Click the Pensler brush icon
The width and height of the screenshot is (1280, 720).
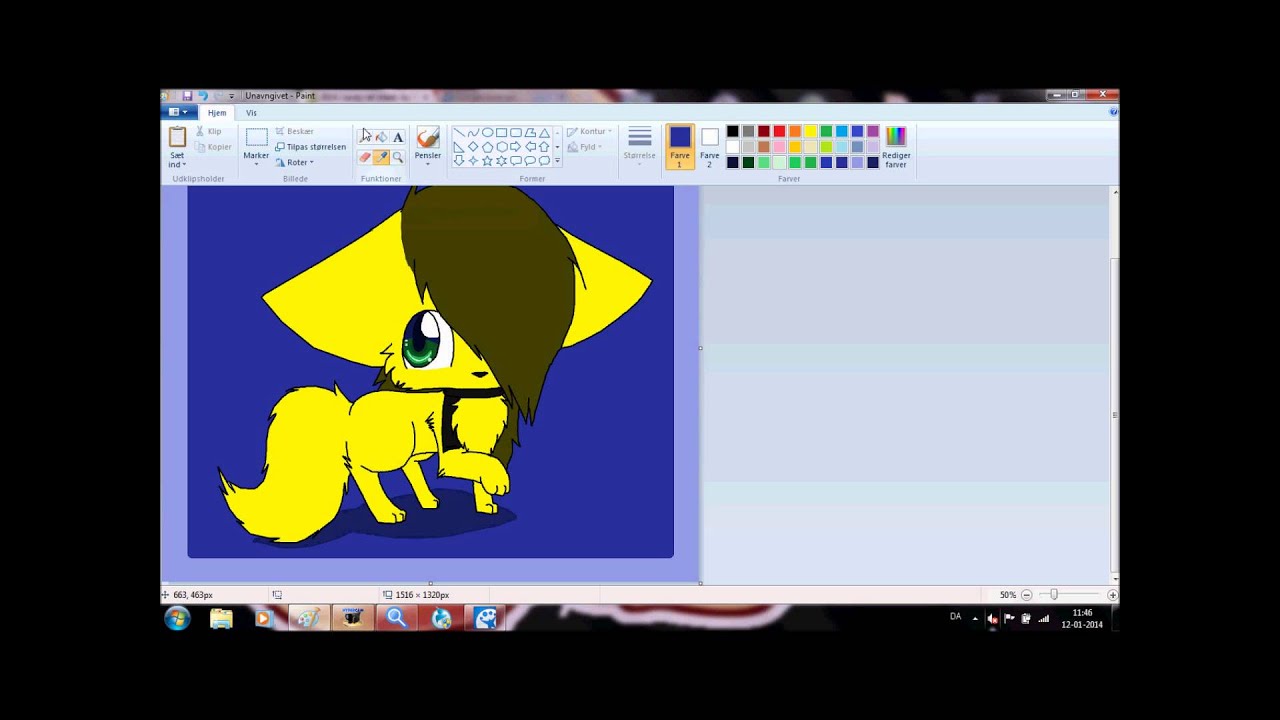428,138
